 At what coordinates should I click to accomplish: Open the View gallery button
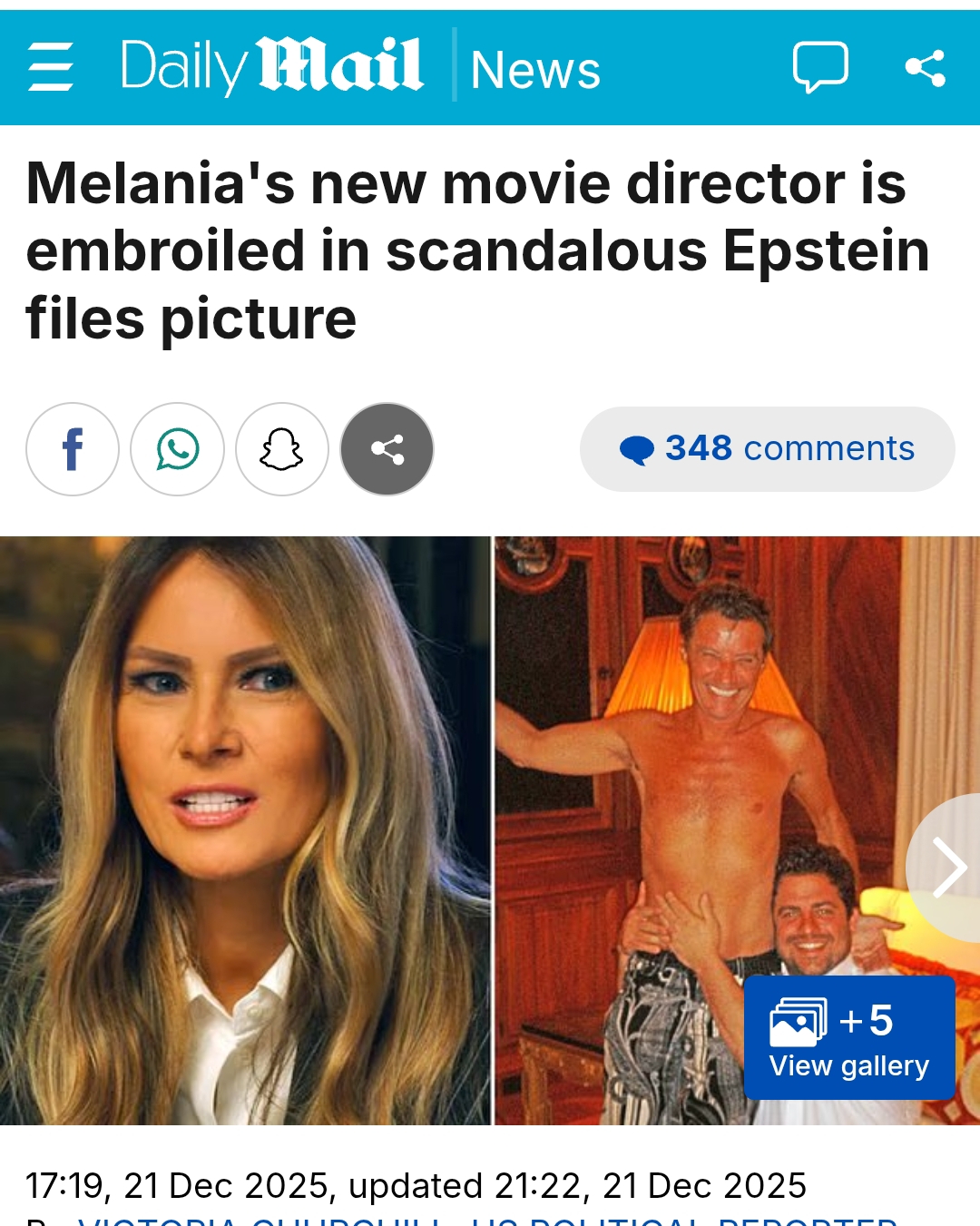(x=849, y=1038)
